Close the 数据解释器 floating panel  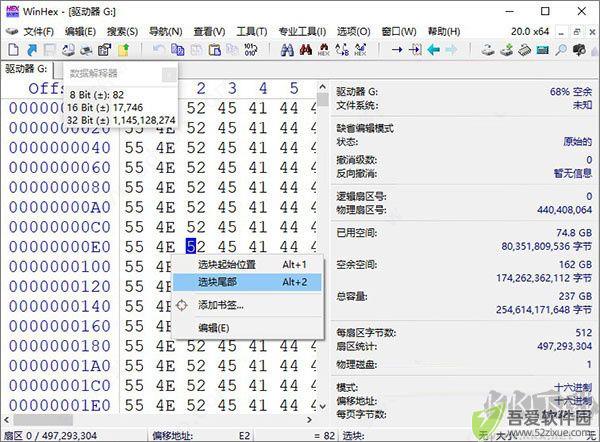pyautogui.click(x=169, y=74)
